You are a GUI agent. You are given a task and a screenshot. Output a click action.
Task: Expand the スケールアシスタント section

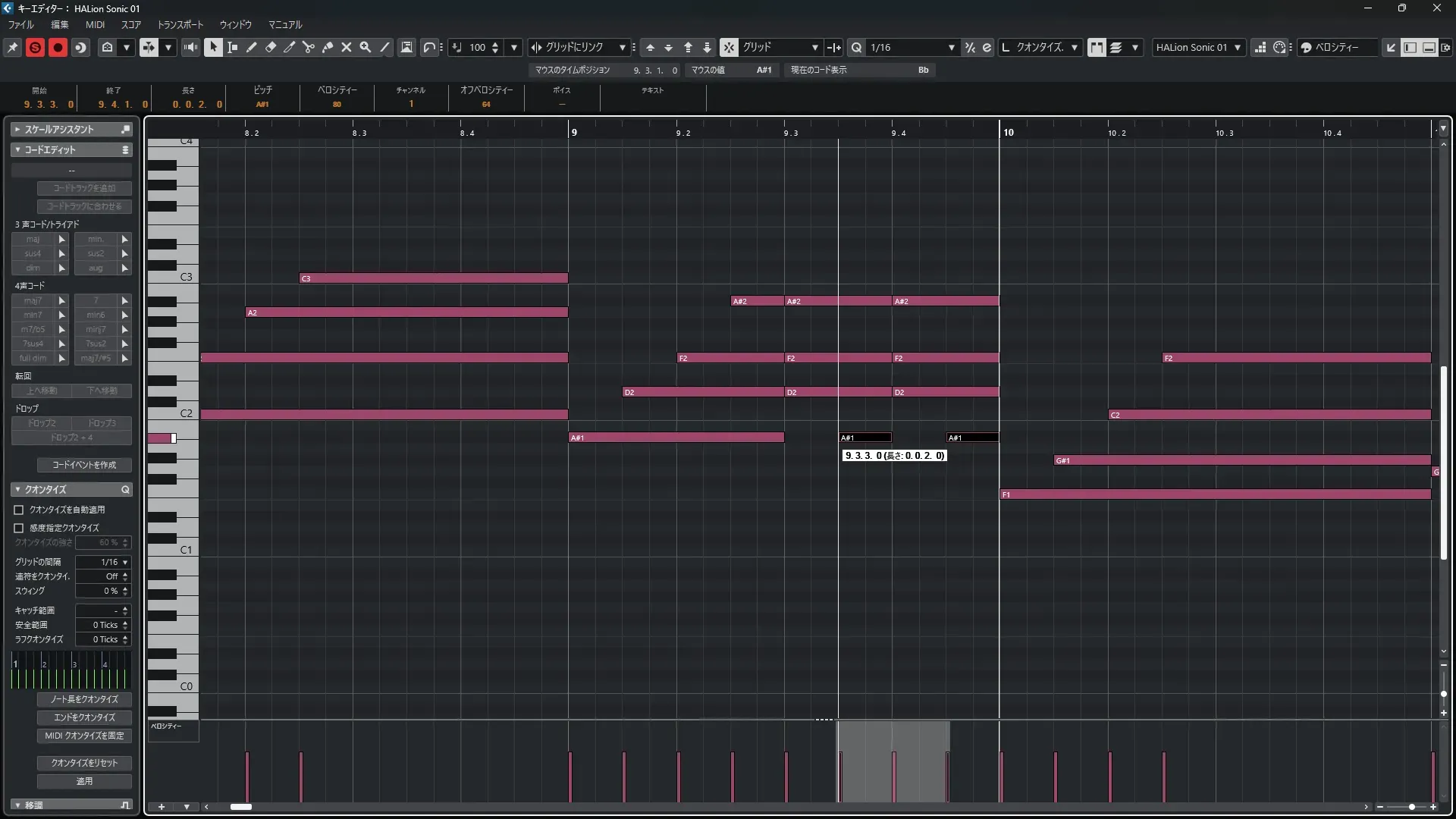tap(17, 130)
